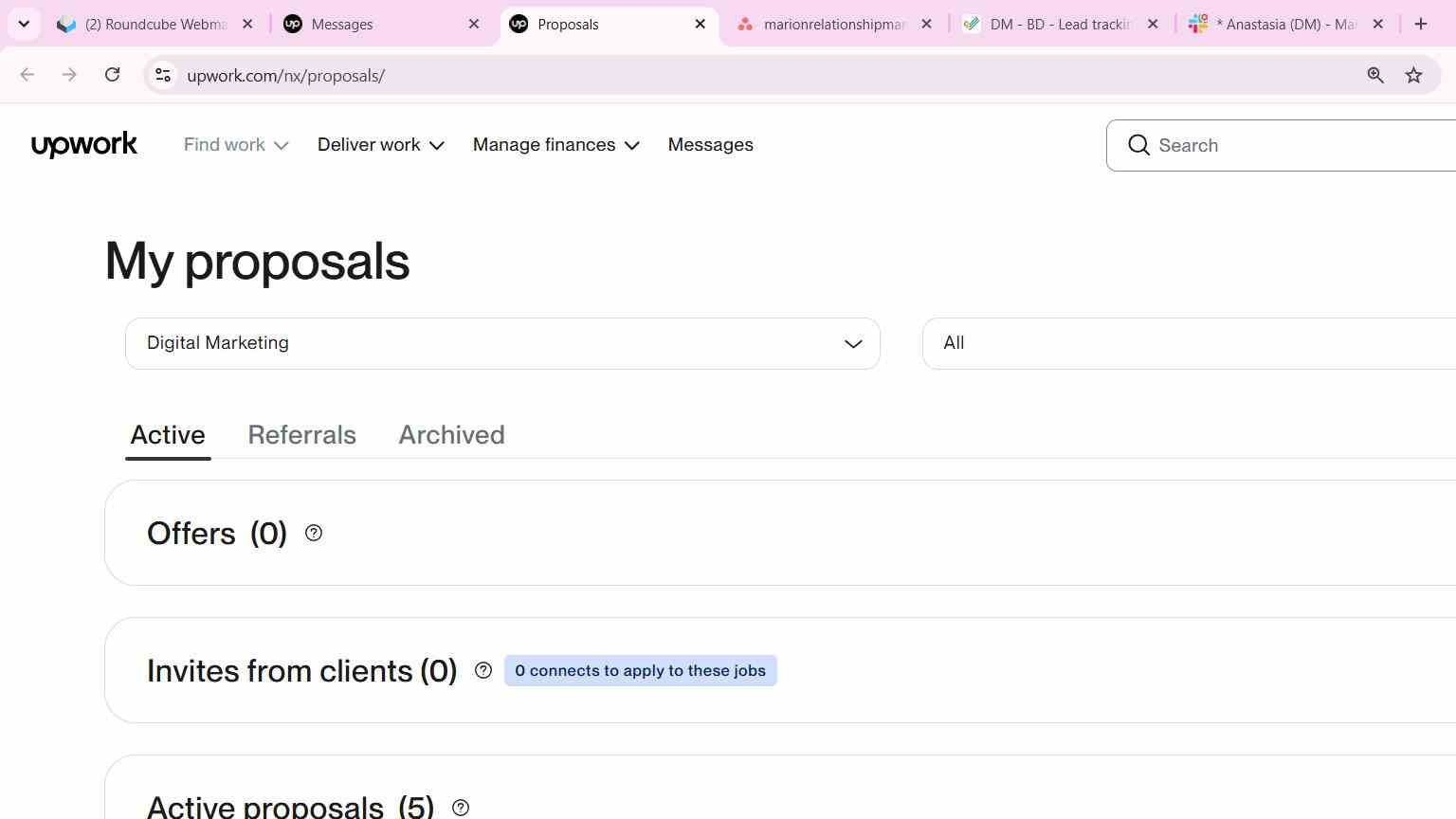This screenshot has width=1456, height=819.
Task: Bookmark this page with star icon
Action: click(x=1413, y=75)
